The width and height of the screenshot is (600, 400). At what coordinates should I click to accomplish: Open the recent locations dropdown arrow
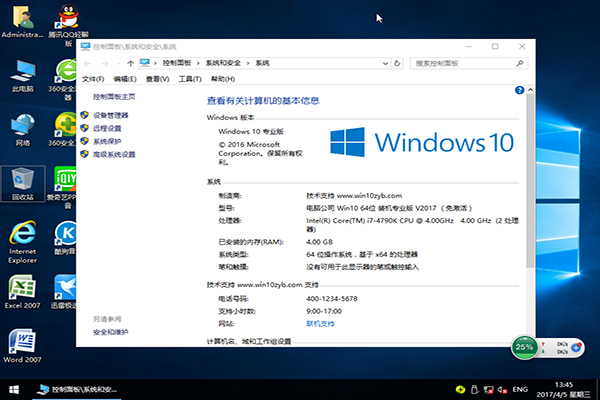coord(118,62)
